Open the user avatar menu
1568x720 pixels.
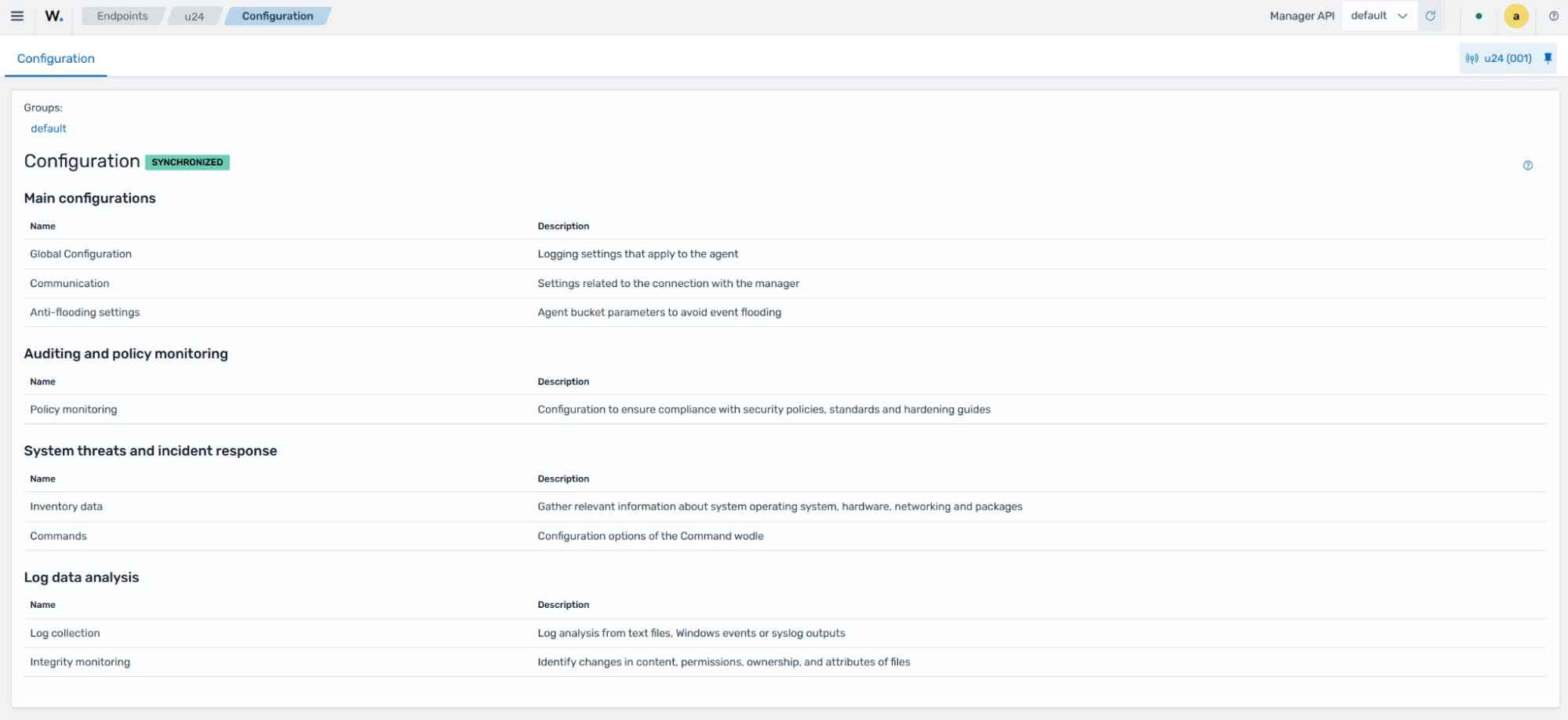pos(1515,16)
